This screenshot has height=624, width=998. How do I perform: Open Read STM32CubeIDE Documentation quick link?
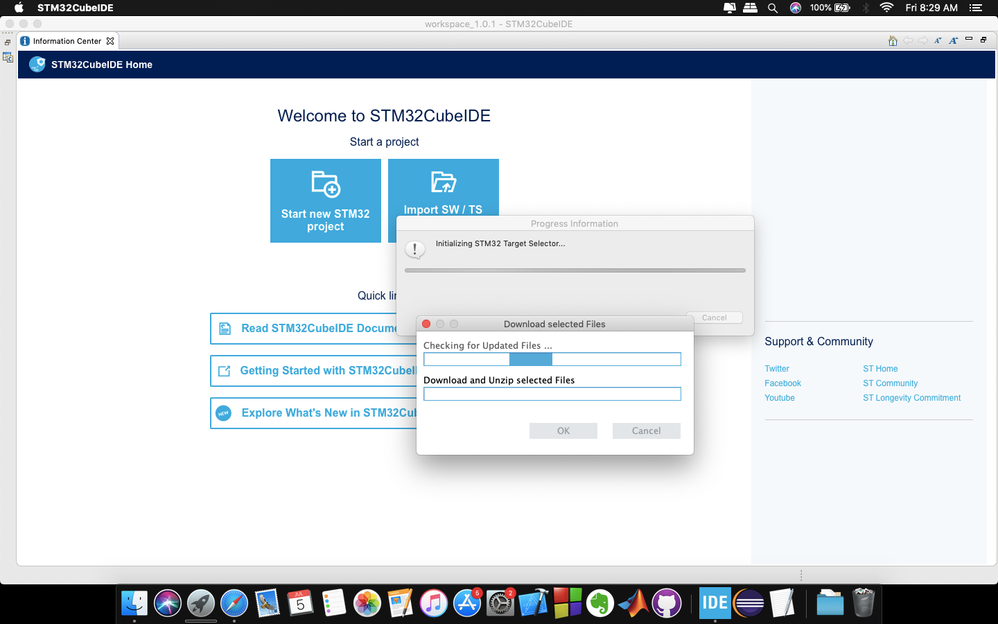pyautogui.click(x=304, y=329)
